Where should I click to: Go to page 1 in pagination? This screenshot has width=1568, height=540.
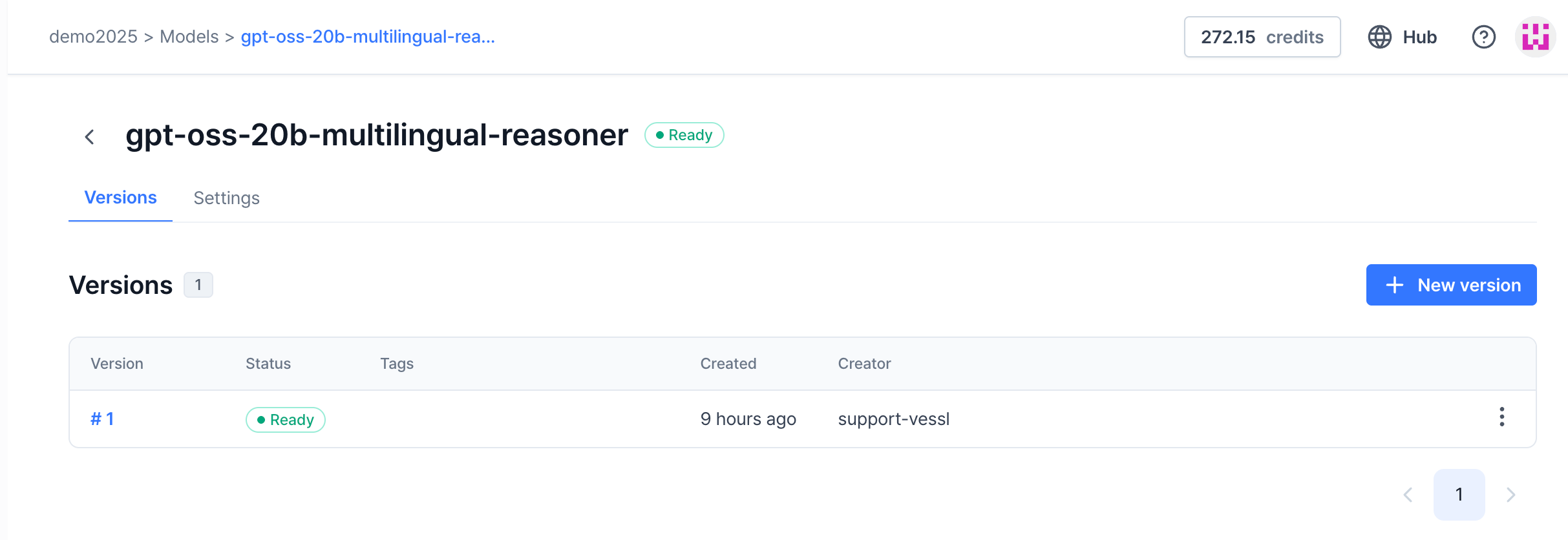[x=1459, y=494]
